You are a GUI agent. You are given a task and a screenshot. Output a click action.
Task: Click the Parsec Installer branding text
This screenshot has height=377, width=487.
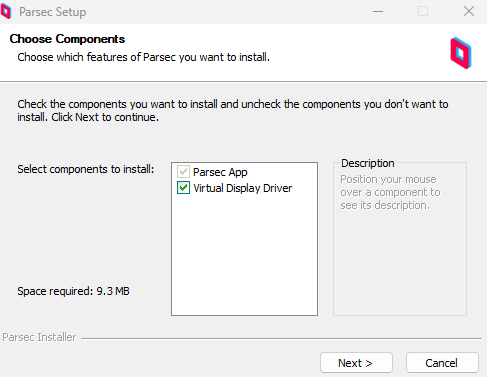[x=39, y=337]
